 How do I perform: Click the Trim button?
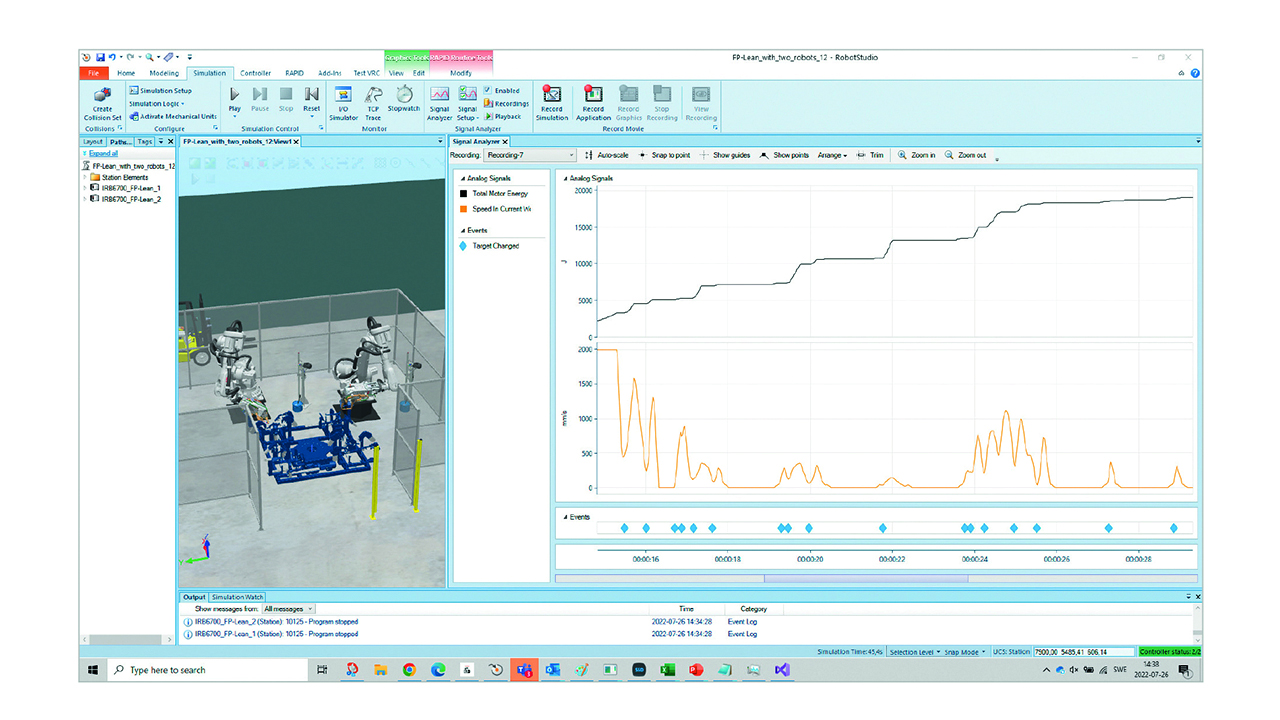(x=870, y=155)
